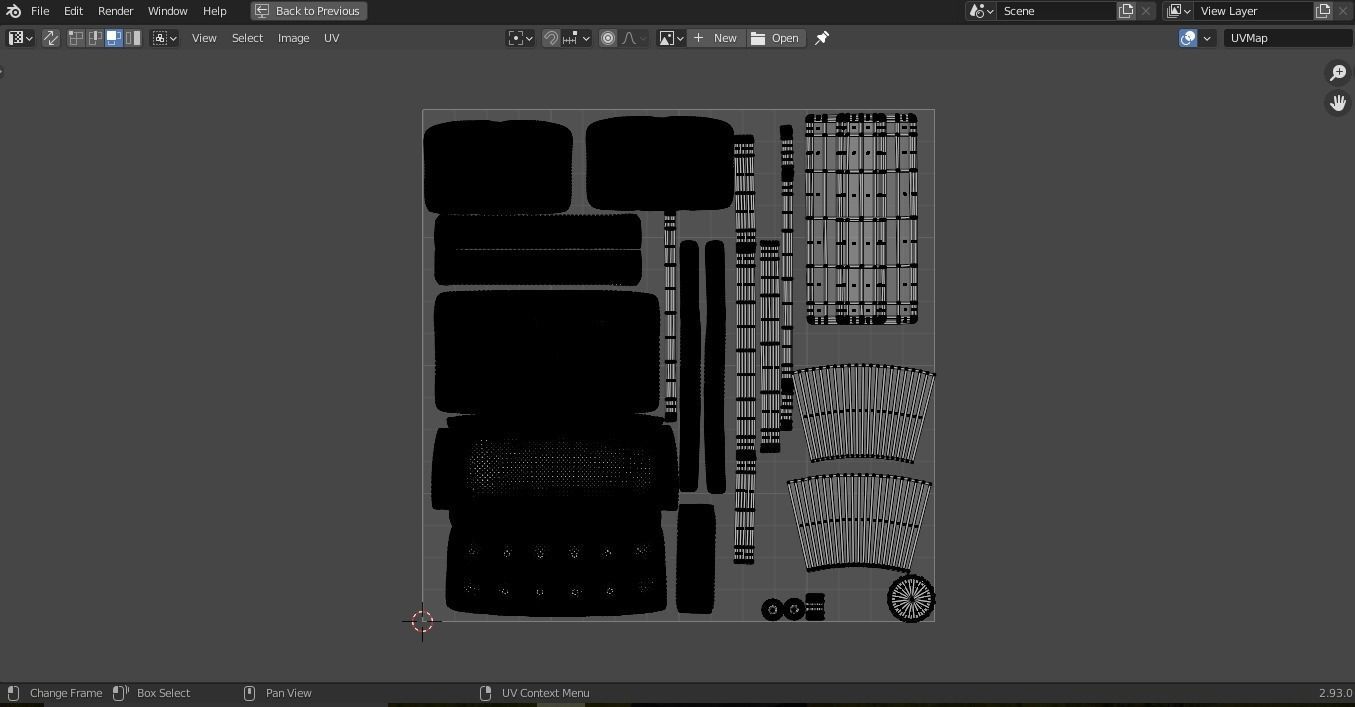Click the Blender logo icon

[13, 11]
